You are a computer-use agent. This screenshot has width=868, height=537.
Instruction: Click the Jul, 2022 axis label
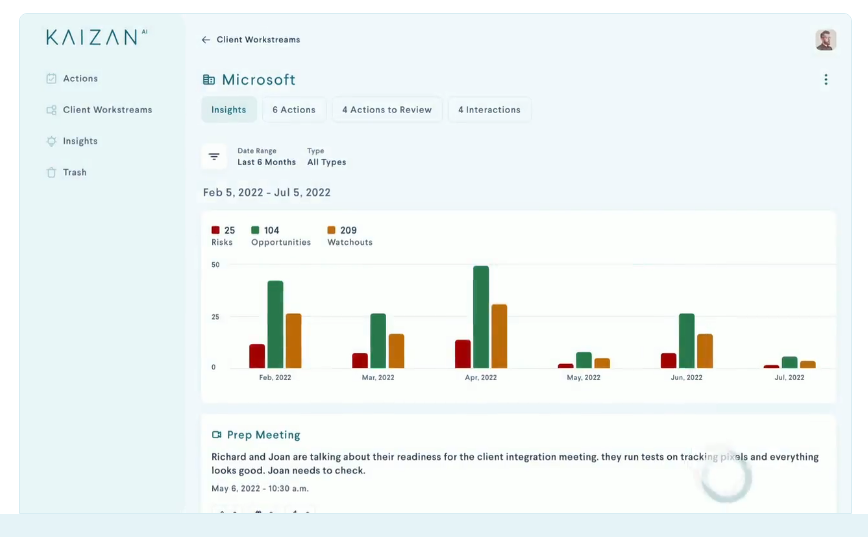click(789, 378)
